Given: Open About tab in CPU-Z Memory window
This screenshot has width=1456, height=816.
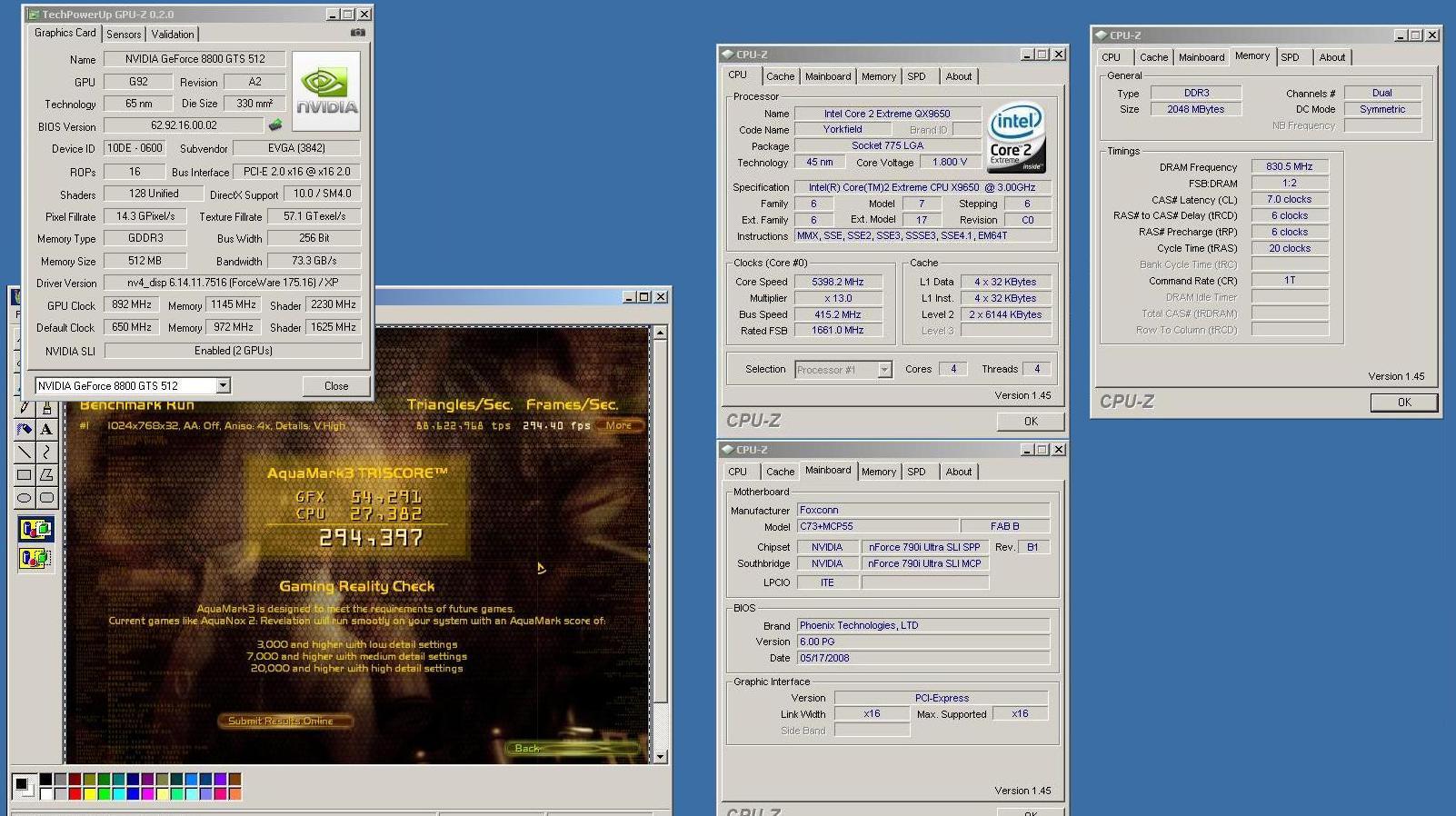Looking at the screenshot, I should point(1331,57).
